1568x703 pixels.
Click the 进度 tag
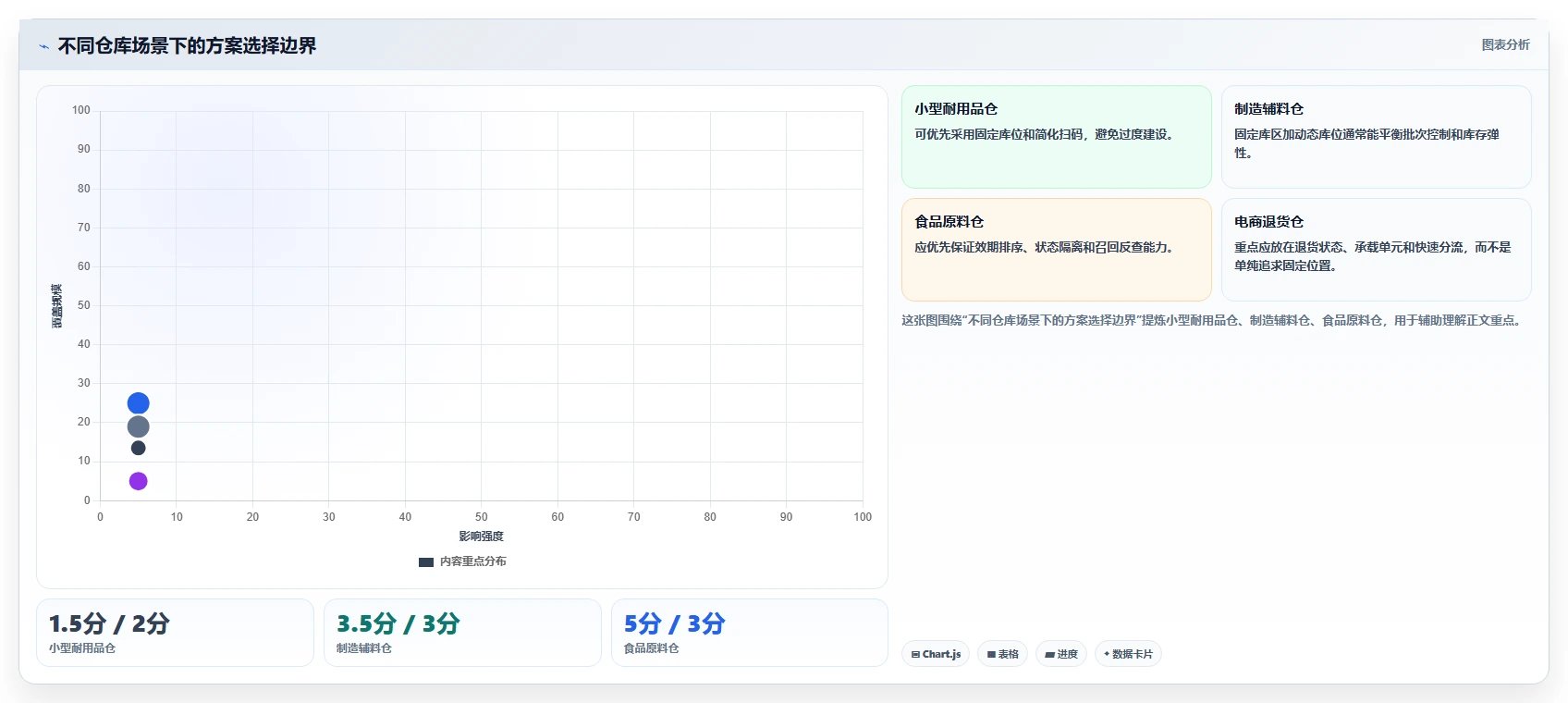[1061, 654]
